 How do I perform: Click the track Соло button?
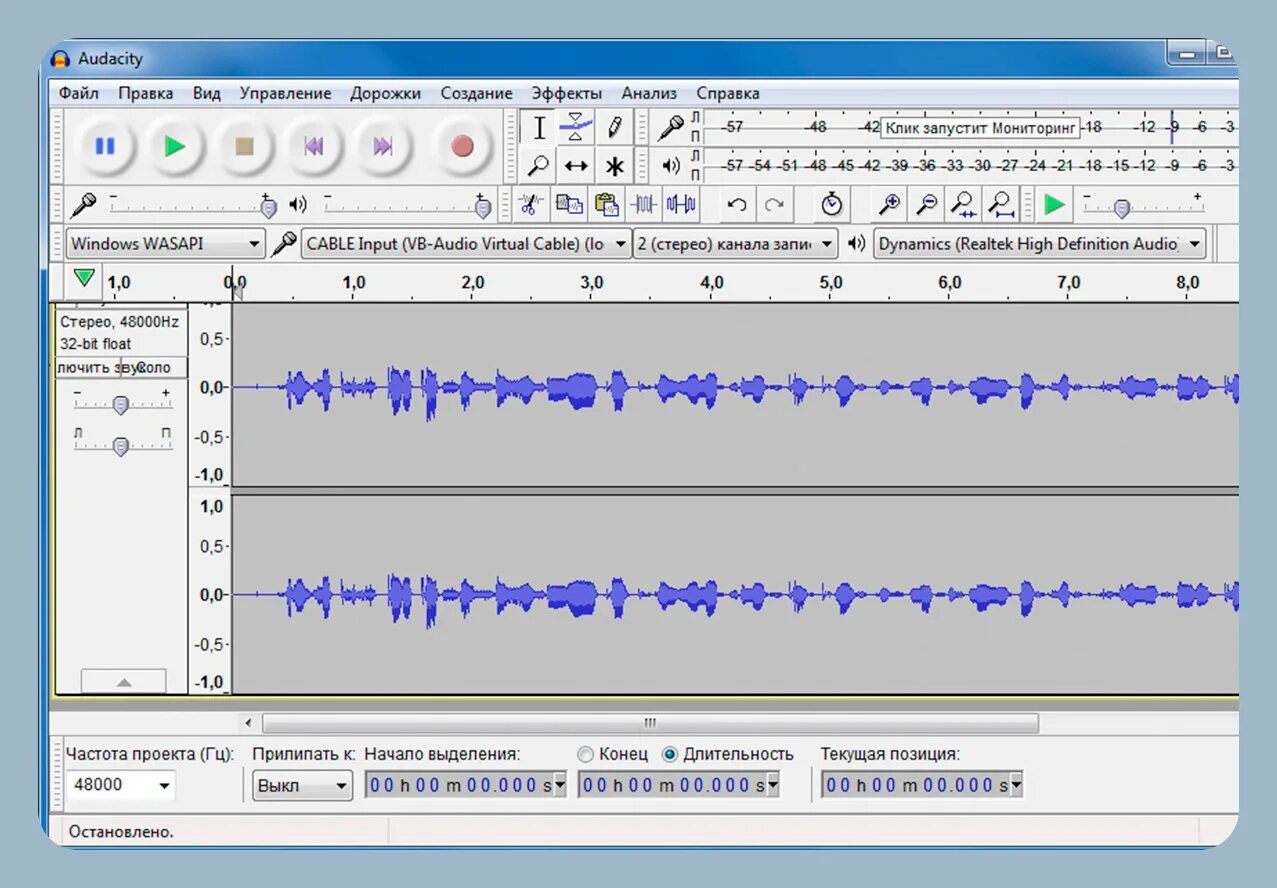point(154,367)
